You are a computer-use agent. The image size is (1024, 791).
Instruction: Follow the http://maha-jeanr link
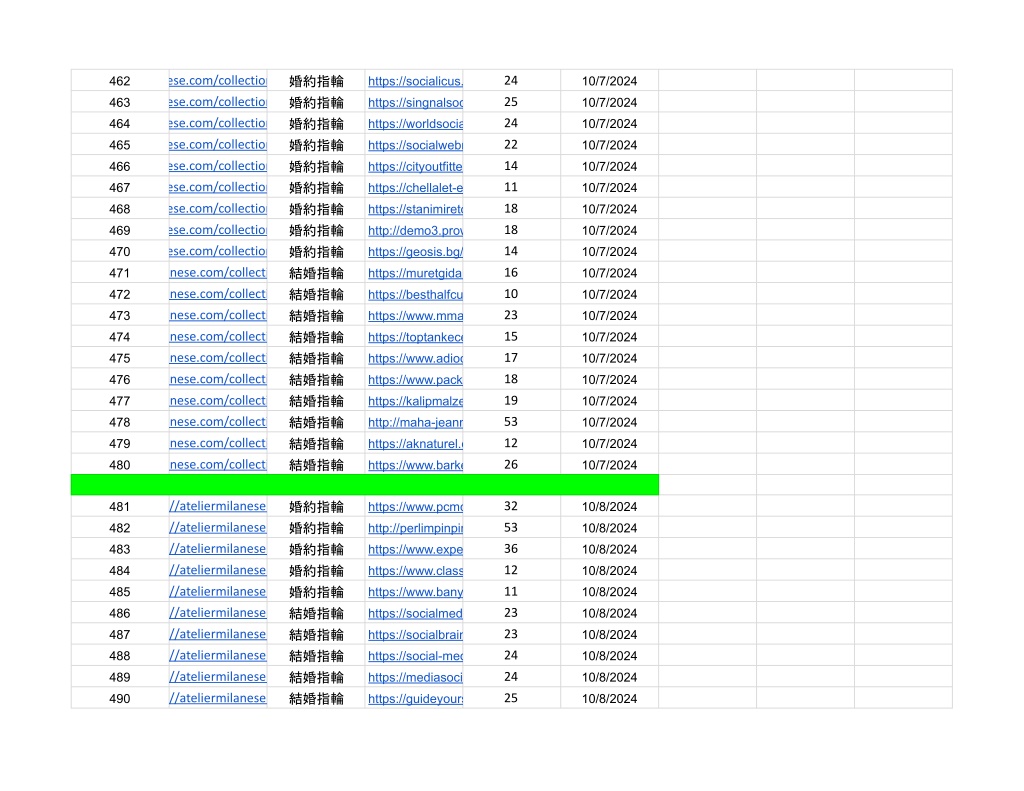tap(415, 423)
